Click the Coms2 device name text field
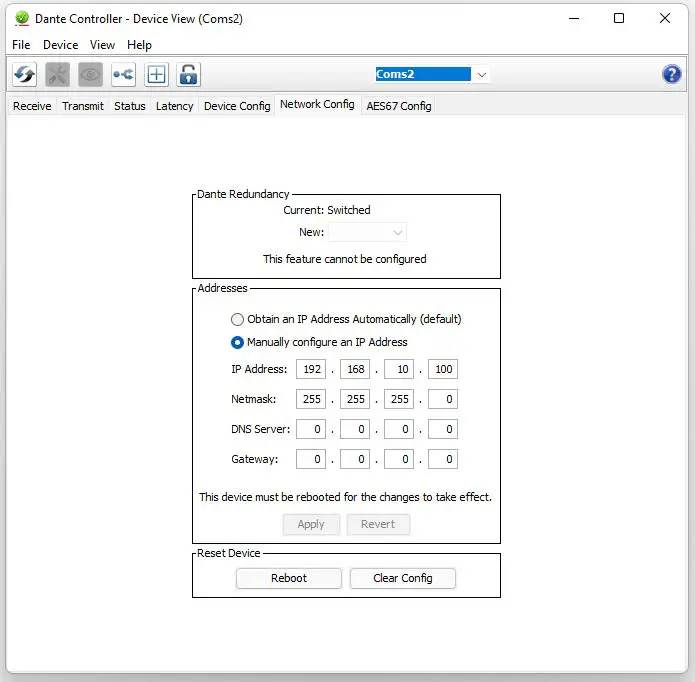Screen dimensions: 695x682 click(423, 74)
